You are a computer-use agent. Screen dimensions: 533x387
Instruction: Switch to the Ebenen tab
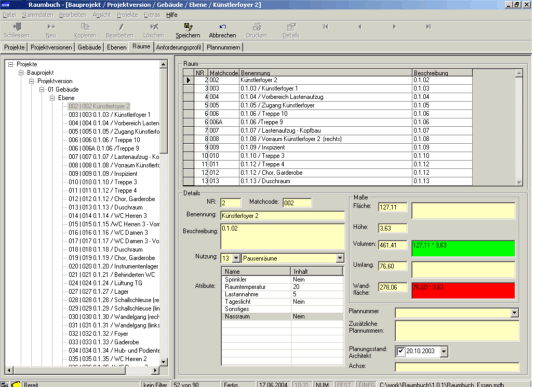click(117, 47)
